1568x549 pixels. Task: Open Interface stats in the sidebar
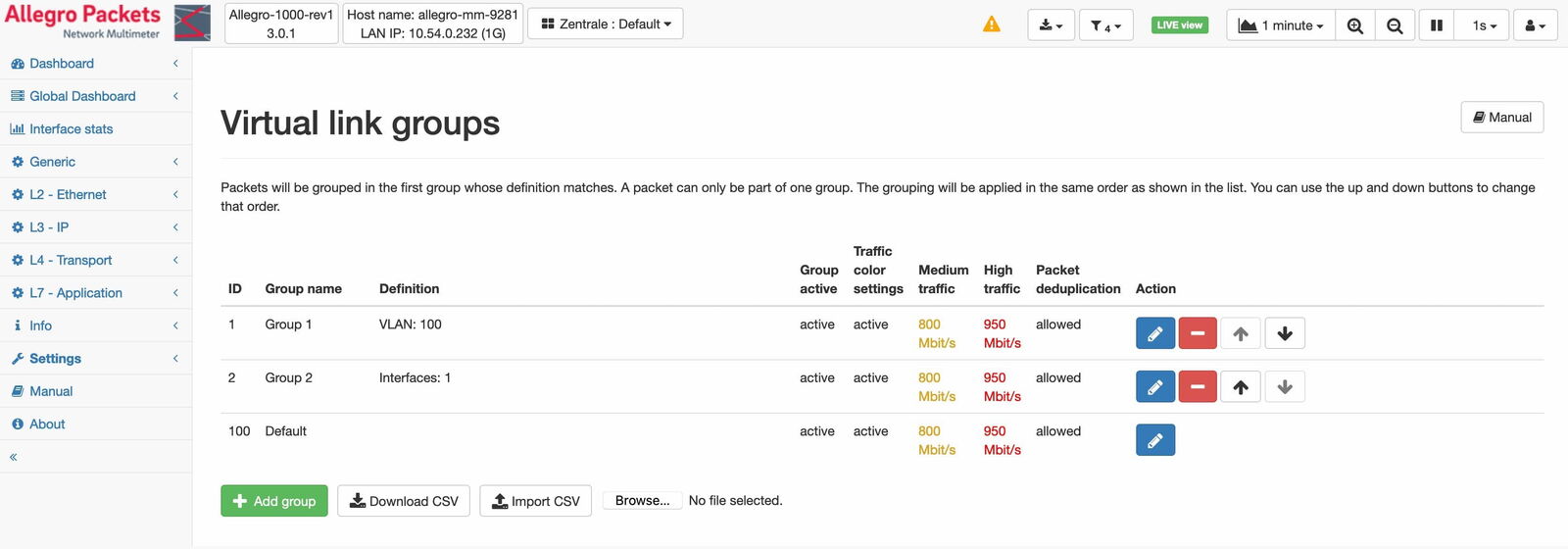(x=71, y=129)
